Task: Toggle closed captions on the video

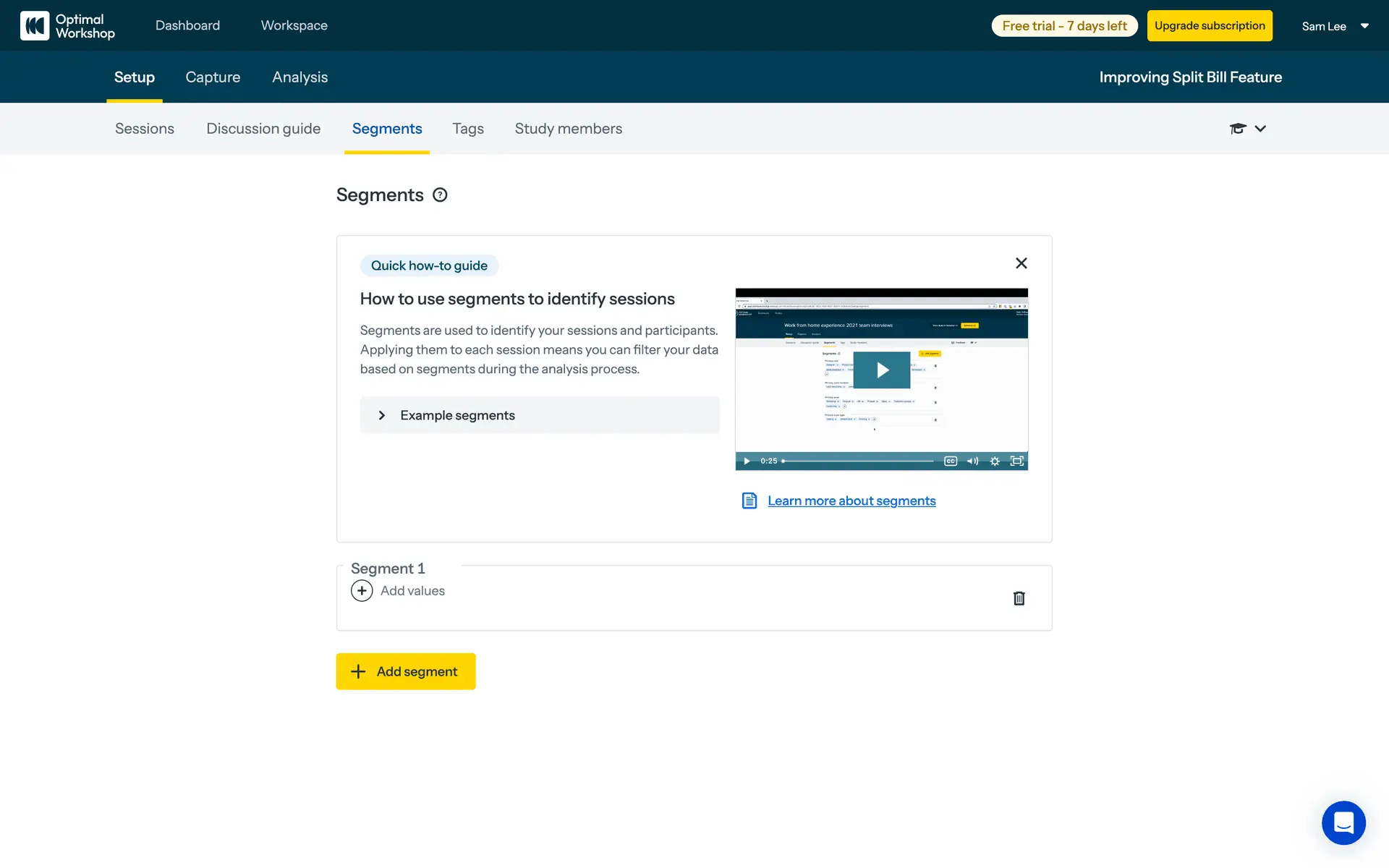Action: coord(951,461)
